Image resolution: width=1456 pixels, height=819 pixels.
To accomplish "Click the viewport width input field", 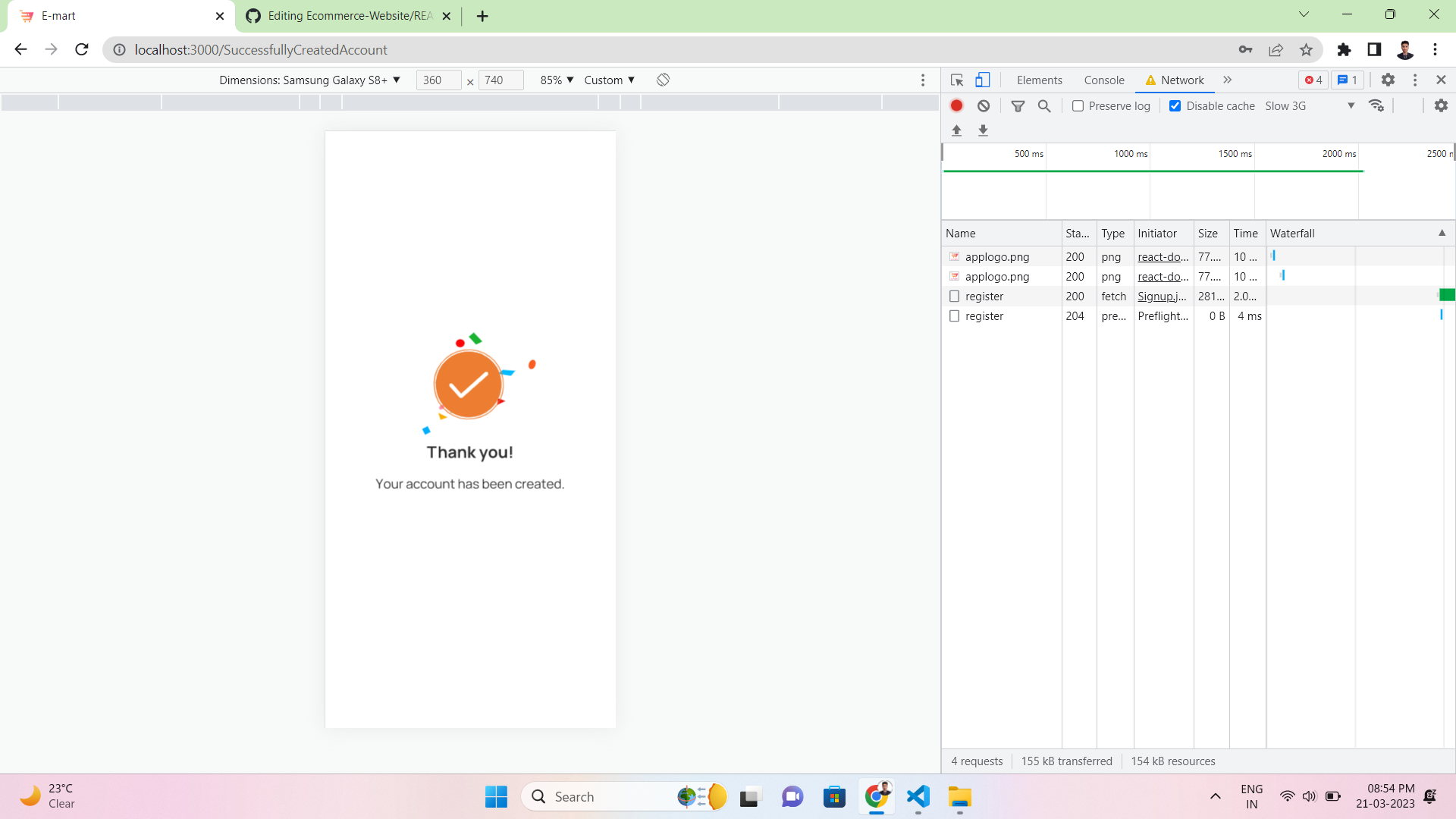I will (438, 80).
